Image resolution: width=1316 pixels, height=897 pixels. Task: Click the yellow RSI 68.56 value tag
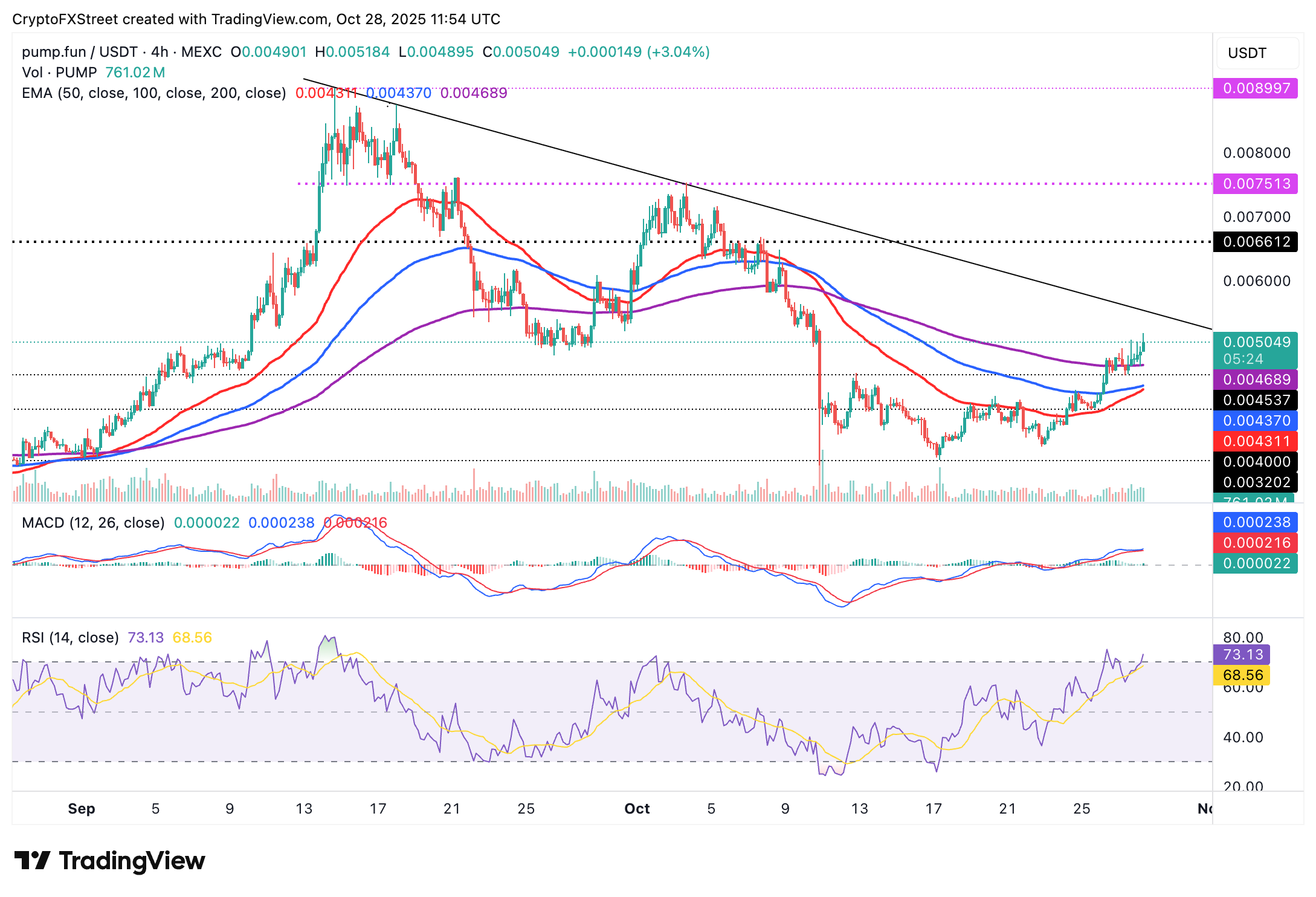(1242, 675)
